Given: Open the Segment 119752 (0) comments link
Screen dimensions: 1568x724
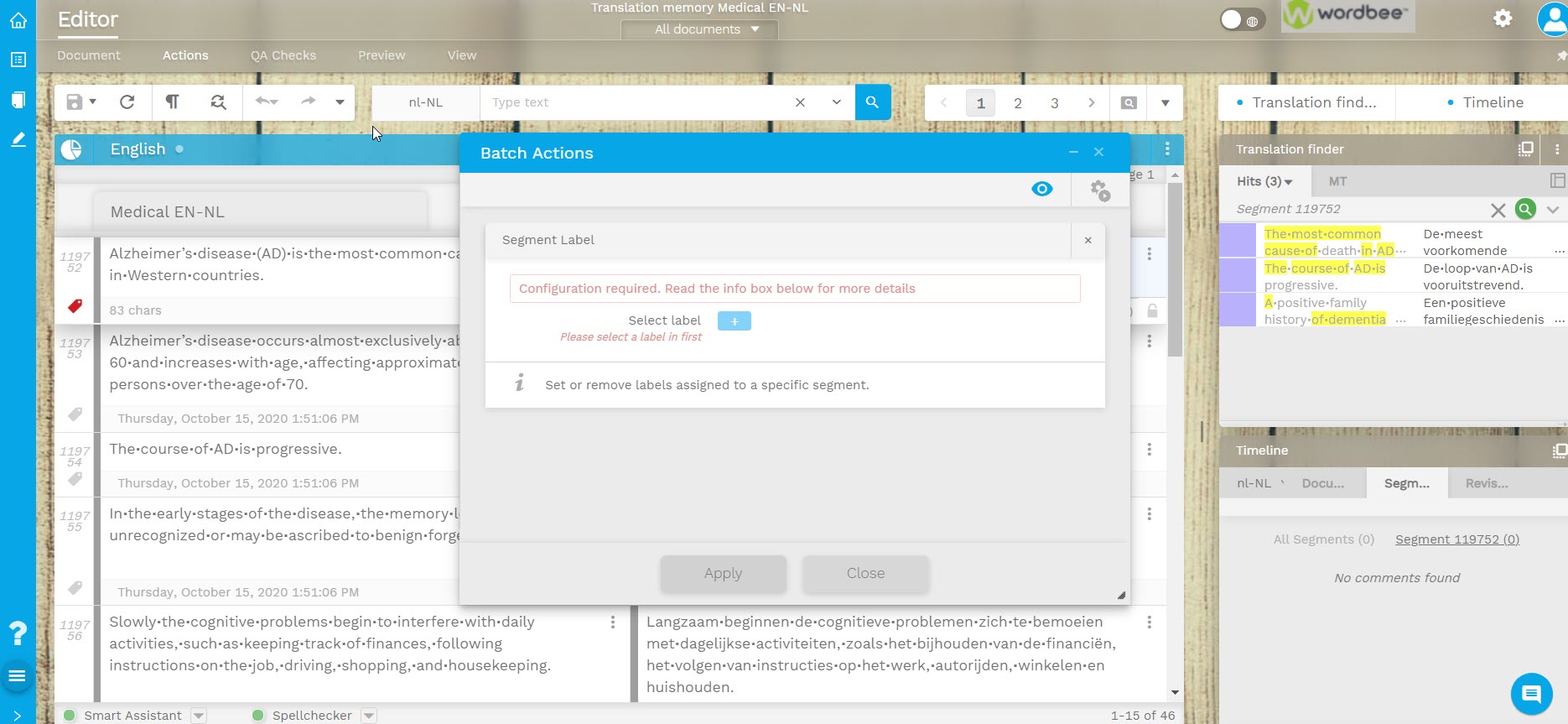Looking at the screenshot, I should tap(1456, 539).
